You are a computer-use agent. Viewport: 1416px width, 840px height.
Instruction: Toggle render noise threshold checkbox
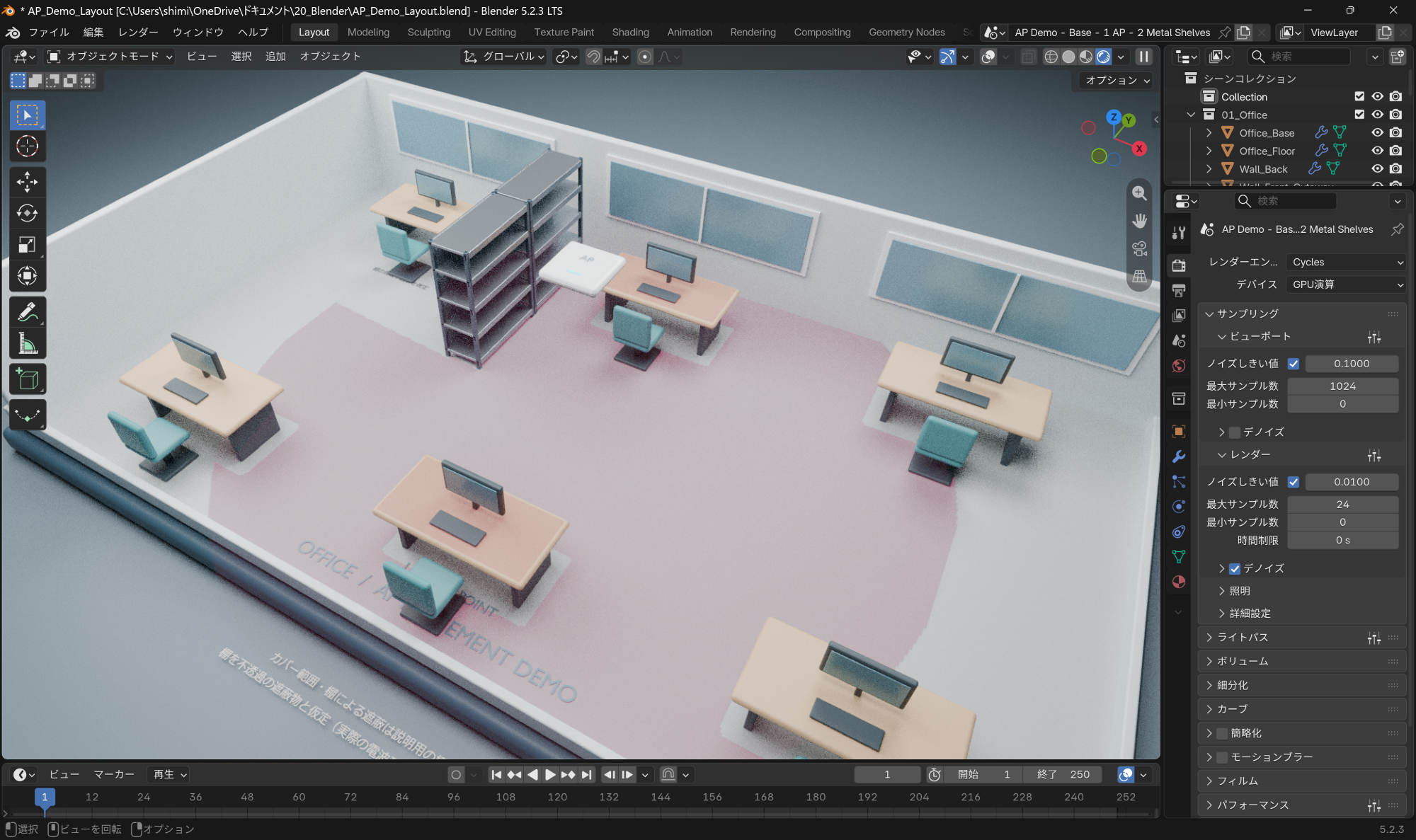[x=1294, y=482]
